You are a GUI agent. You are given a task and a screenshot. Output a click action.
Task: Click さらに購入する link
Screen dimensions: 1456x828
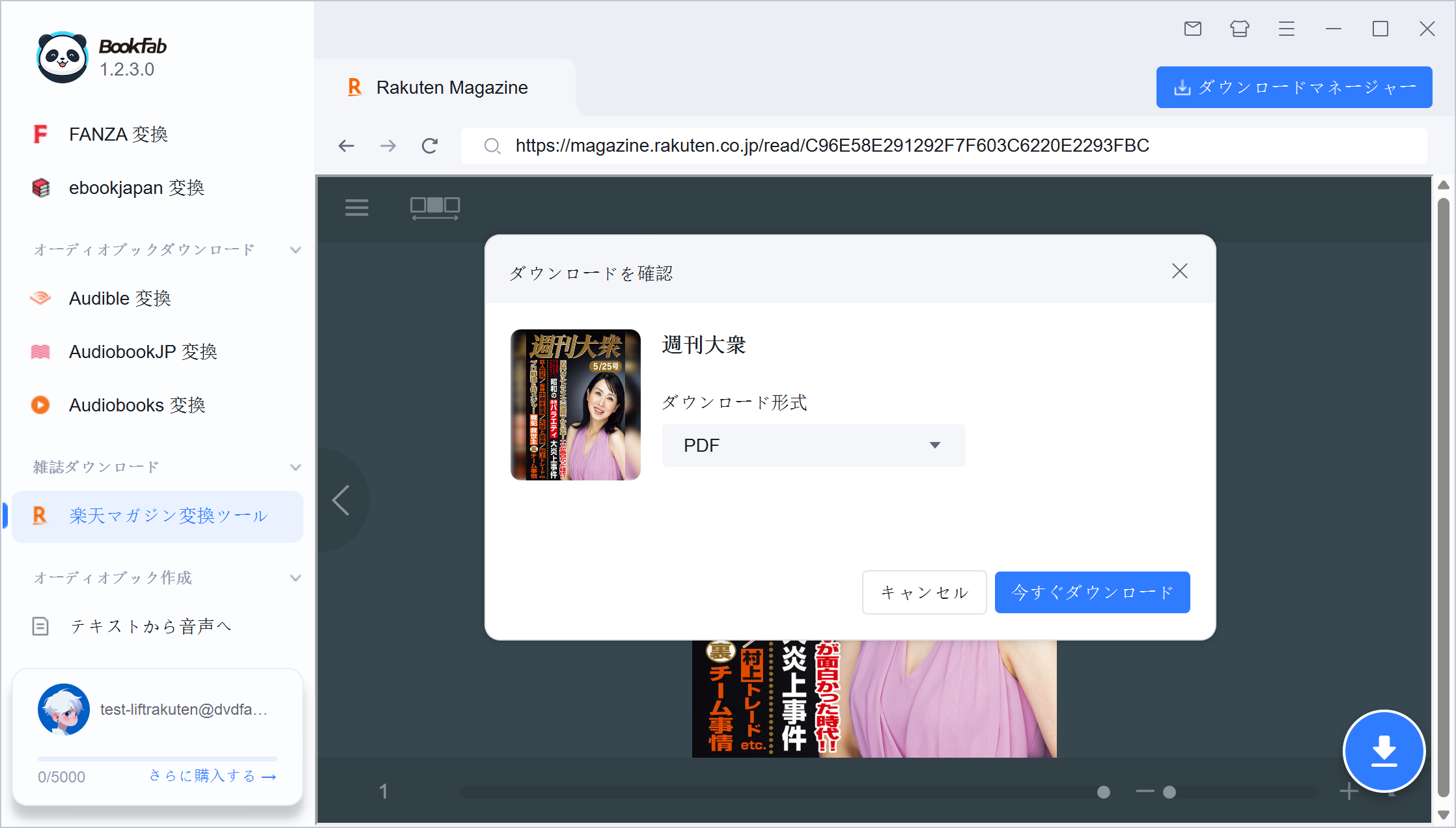point(212,776)
